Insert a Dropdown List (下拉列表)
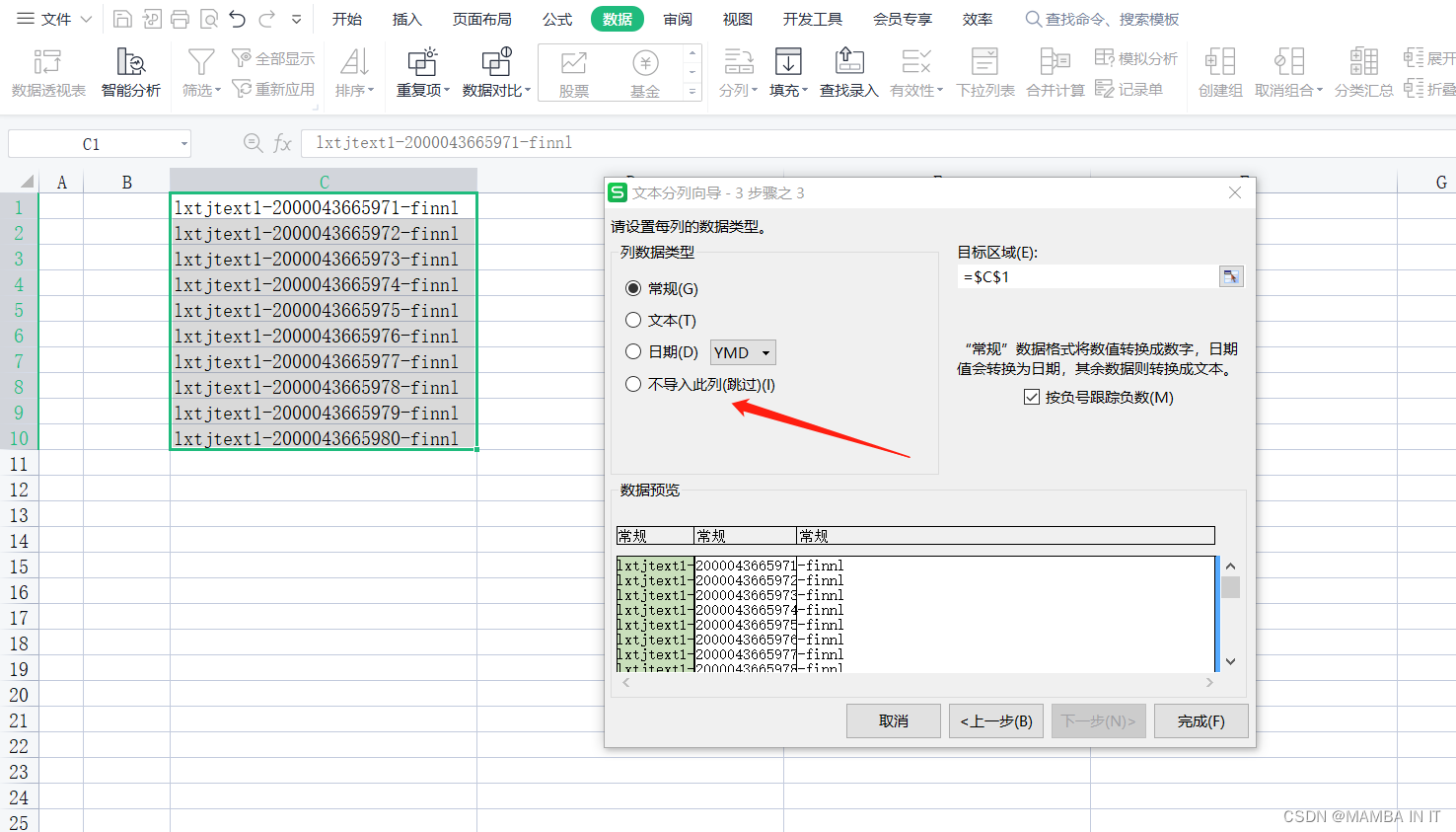Image resolution: width=1456 pixels, height=832 pixels. point(985,73)
